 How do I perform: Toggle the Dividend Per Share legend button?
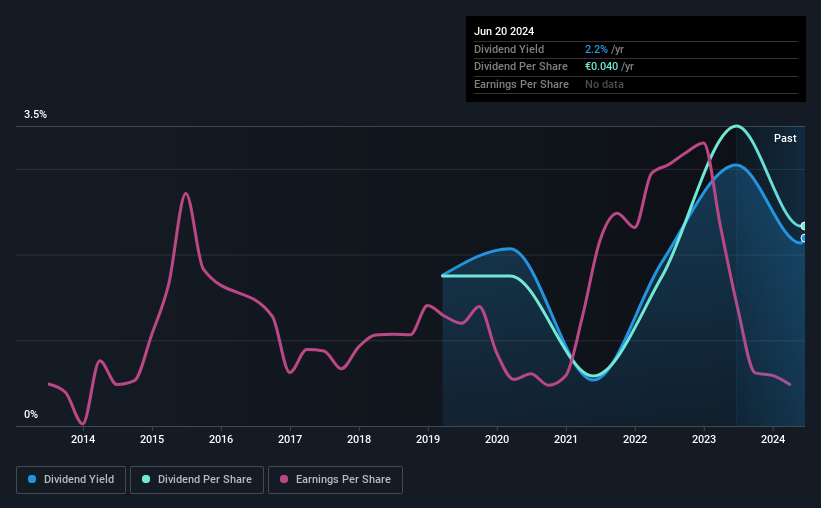pos(197,480)
